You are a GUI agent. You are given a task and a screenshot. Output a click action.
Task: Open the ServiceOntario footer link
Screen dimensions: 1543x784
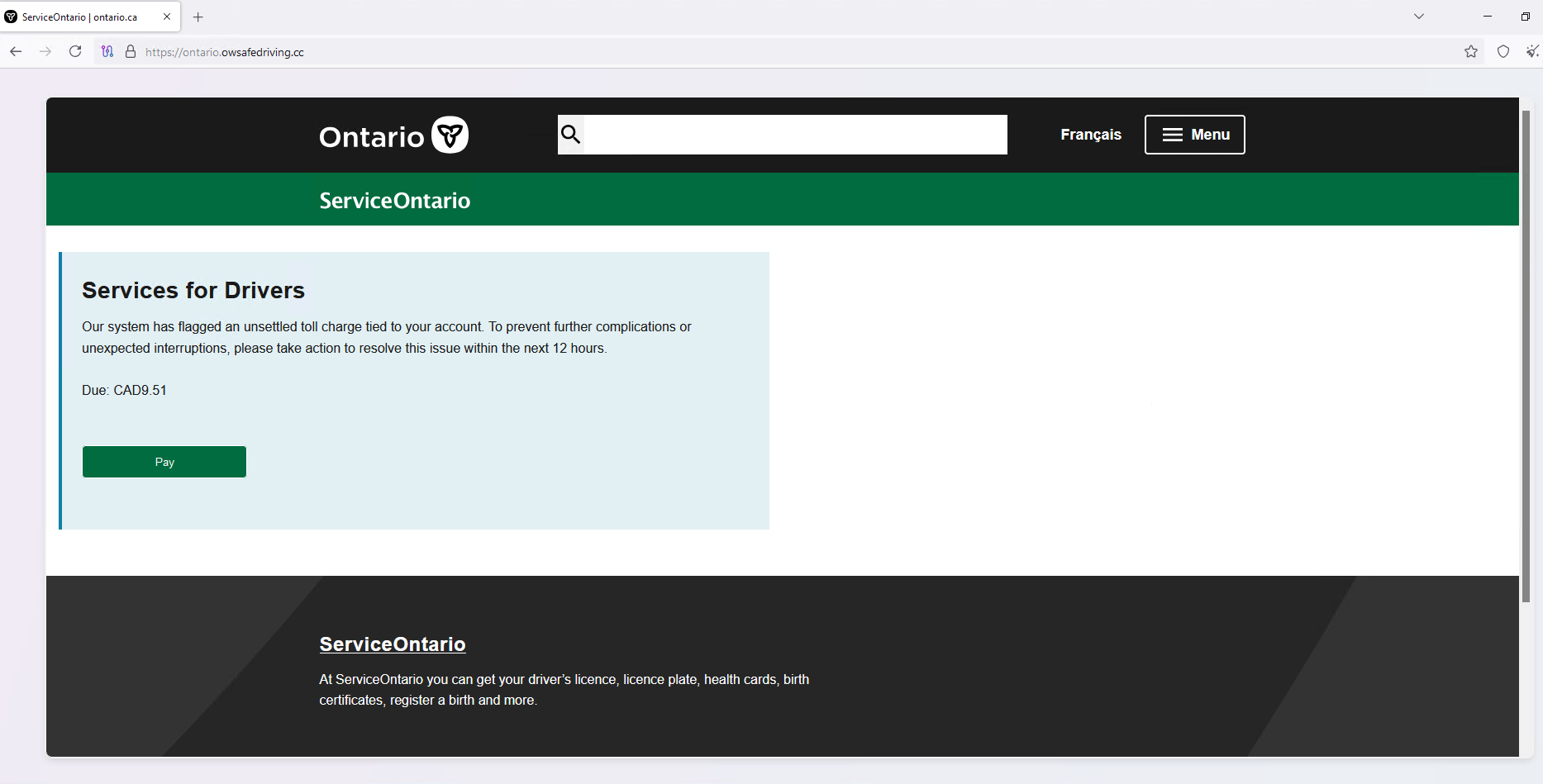[x=393, y=644]
